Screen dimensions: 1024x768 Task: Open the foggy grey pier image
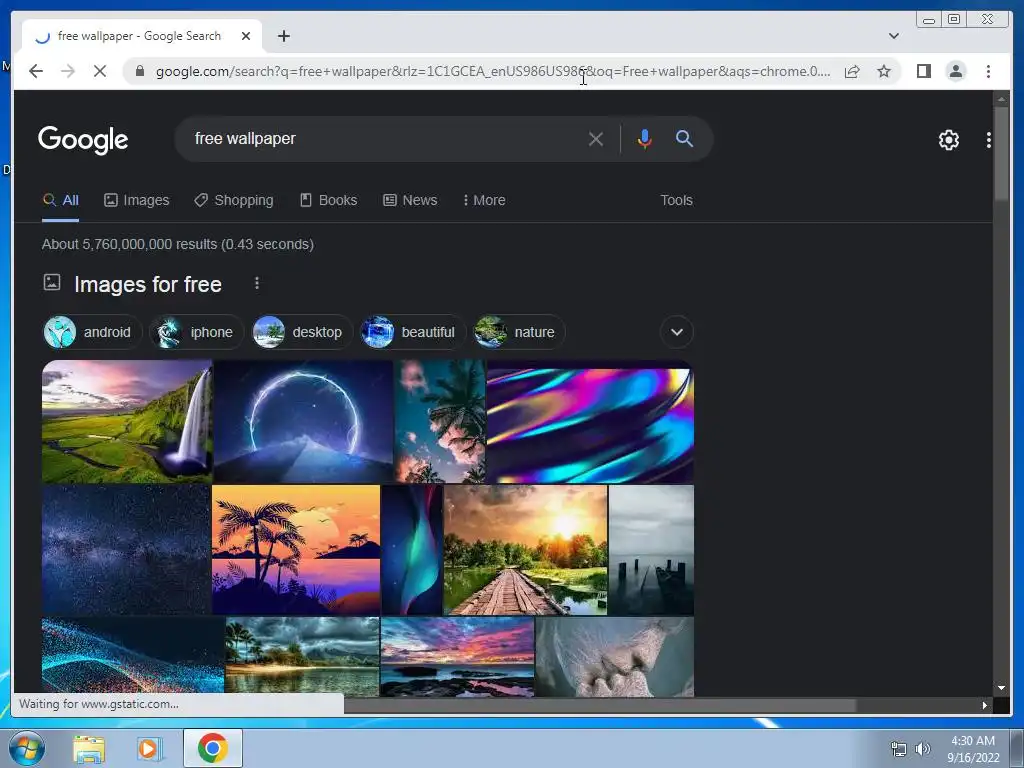tap(651, 550)
